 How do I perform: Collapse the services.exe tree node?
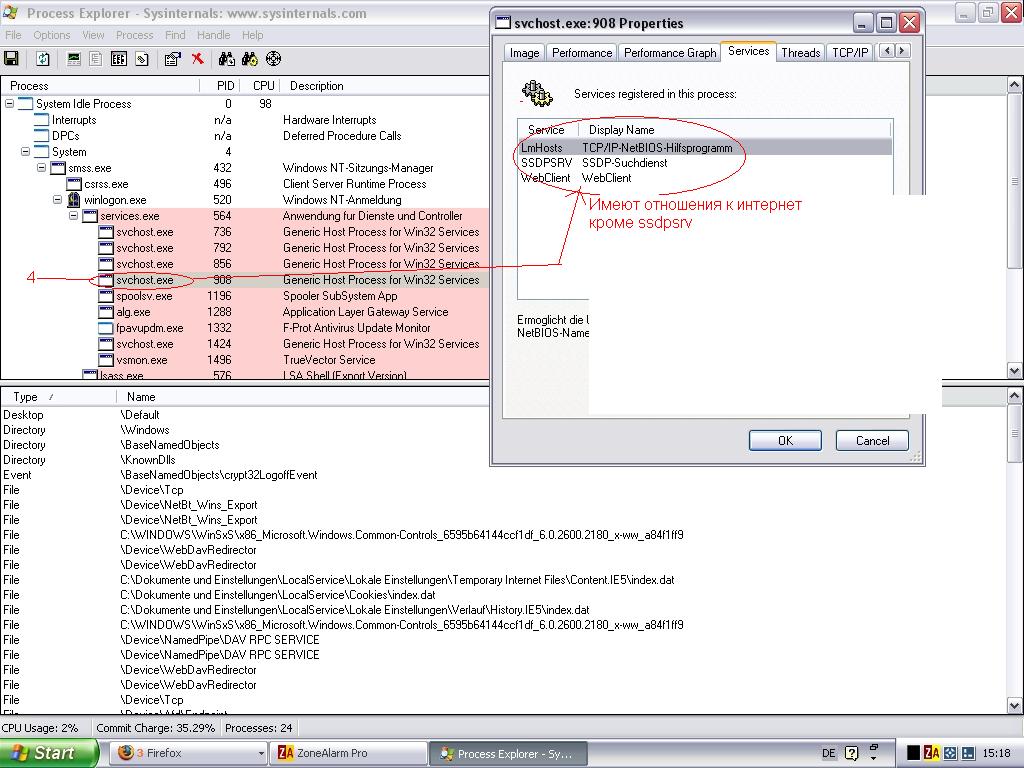[73, 216]
